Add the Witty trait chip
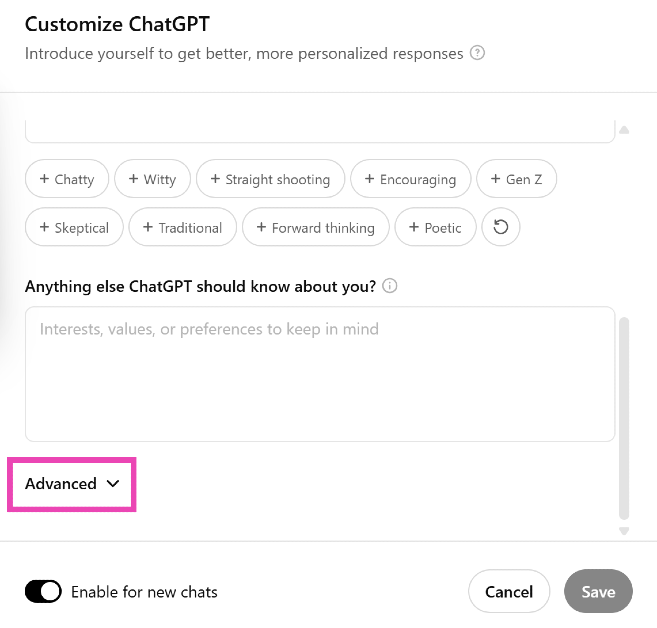This screenshot has height=628, width=657. (152, 179)
